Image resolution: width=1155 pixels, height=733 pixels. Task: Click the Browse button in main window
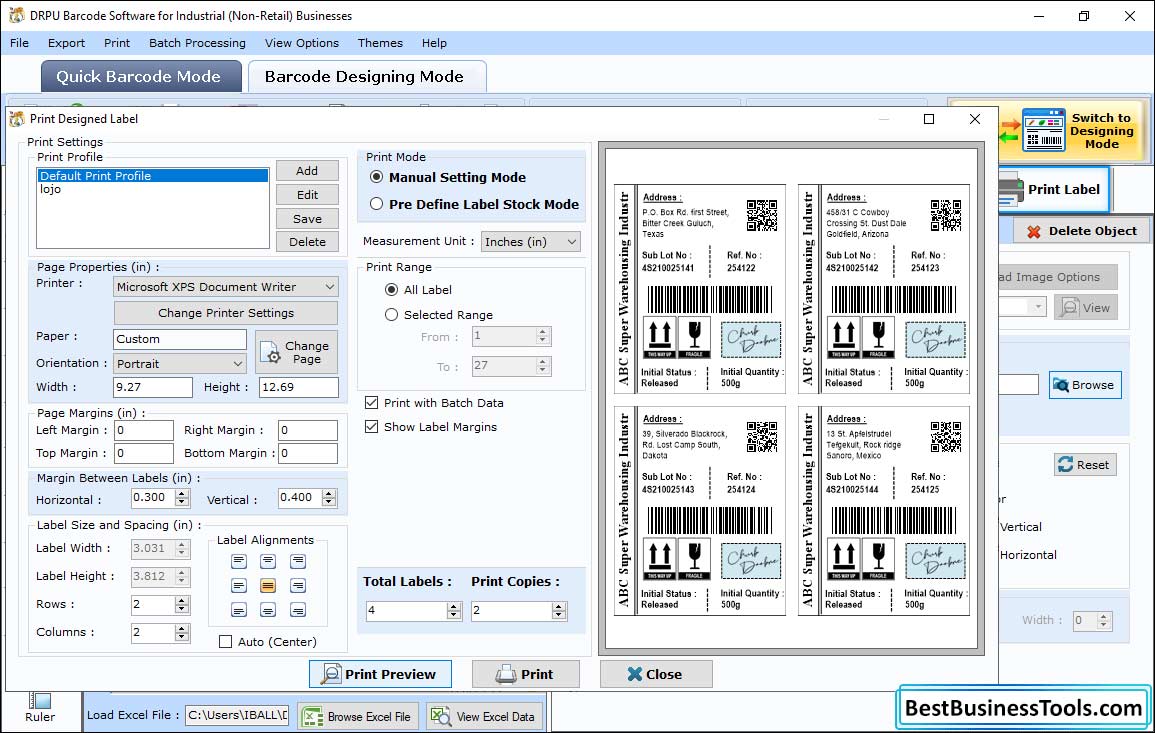click(1085, 385)
